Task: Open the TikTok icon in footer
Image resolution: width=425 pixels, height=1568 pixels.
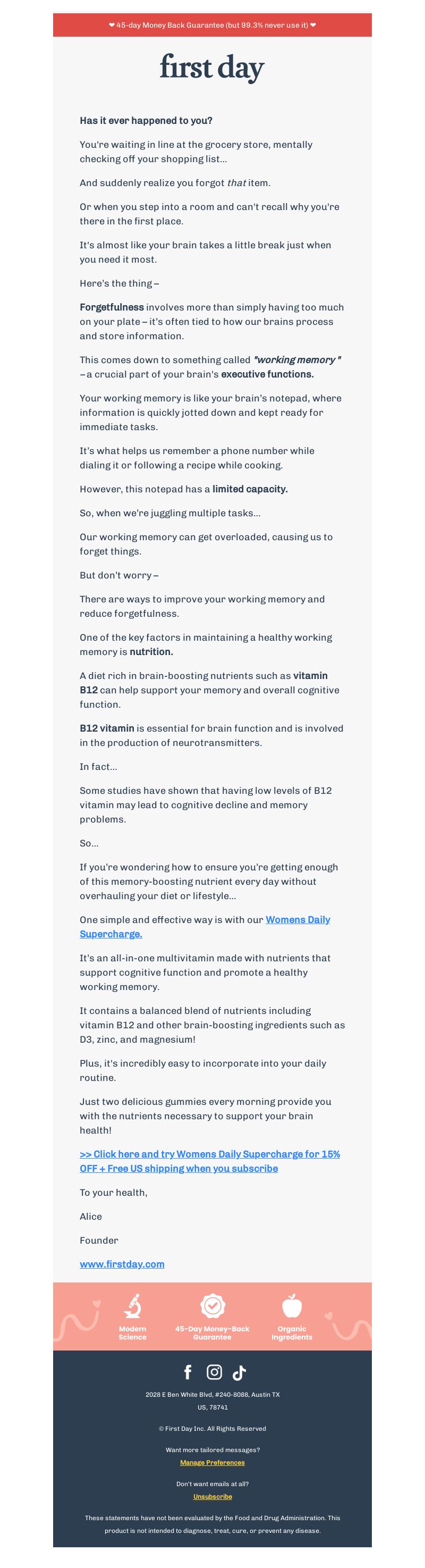Action: click(239, 1372)
